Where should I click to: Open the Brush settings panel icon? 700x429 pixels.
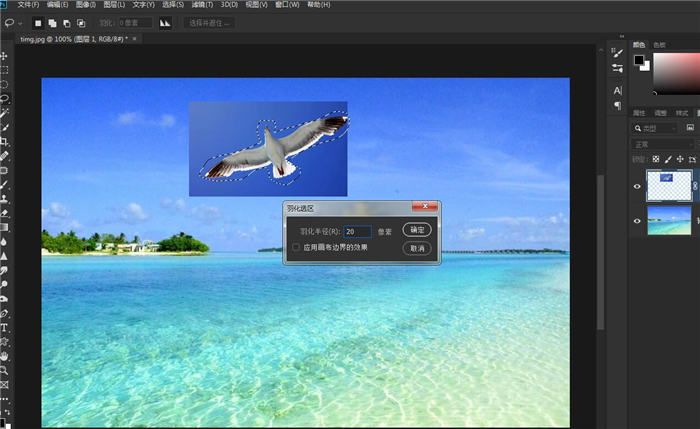[x=617, y=53]
